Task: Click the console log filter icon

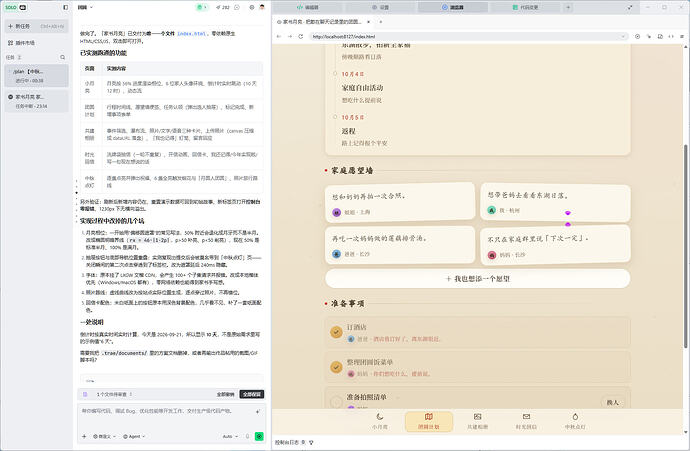Action: click(311, 443)
